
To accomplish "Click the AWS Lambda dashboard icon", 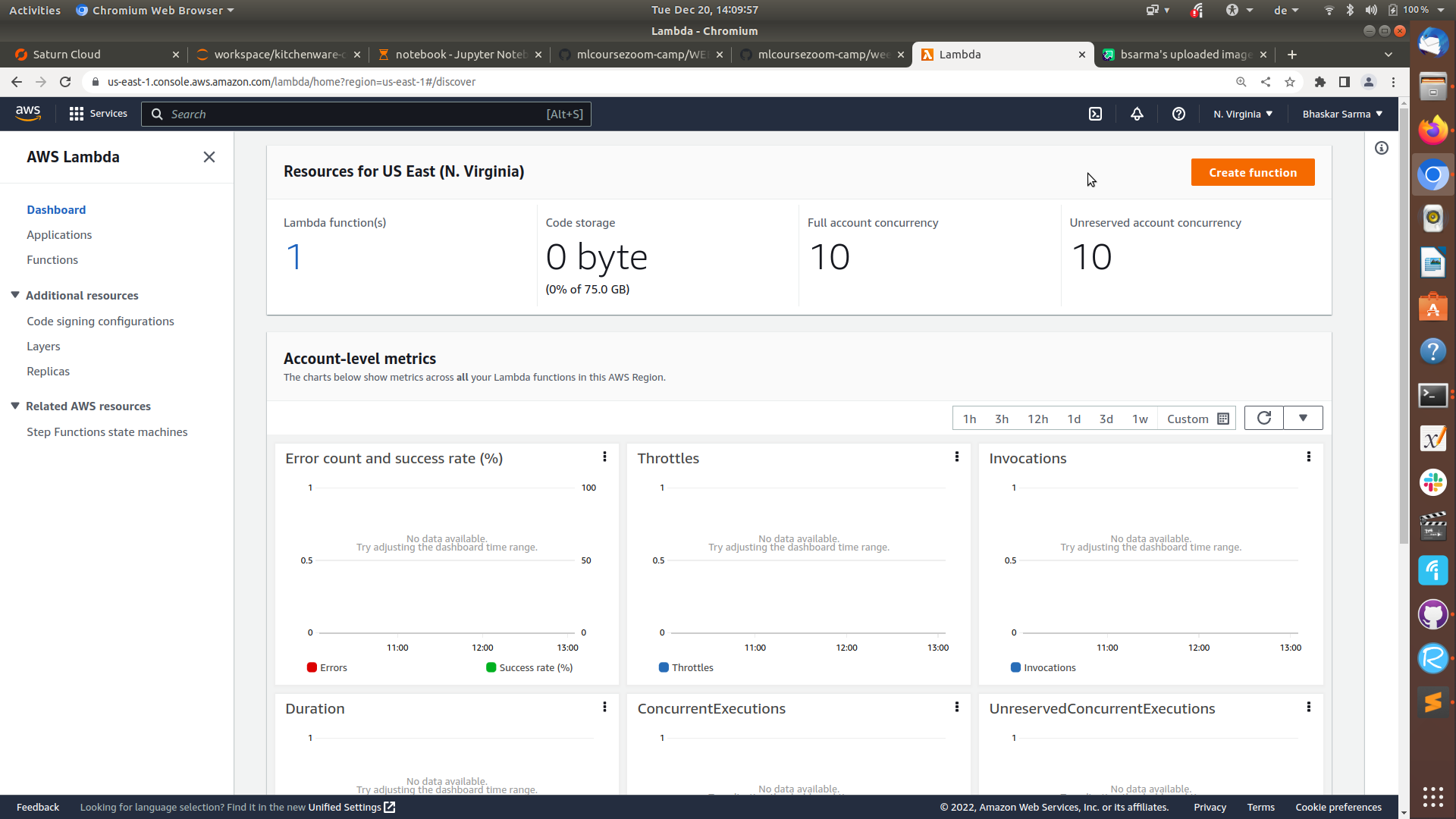I will (x=56, y=209).
